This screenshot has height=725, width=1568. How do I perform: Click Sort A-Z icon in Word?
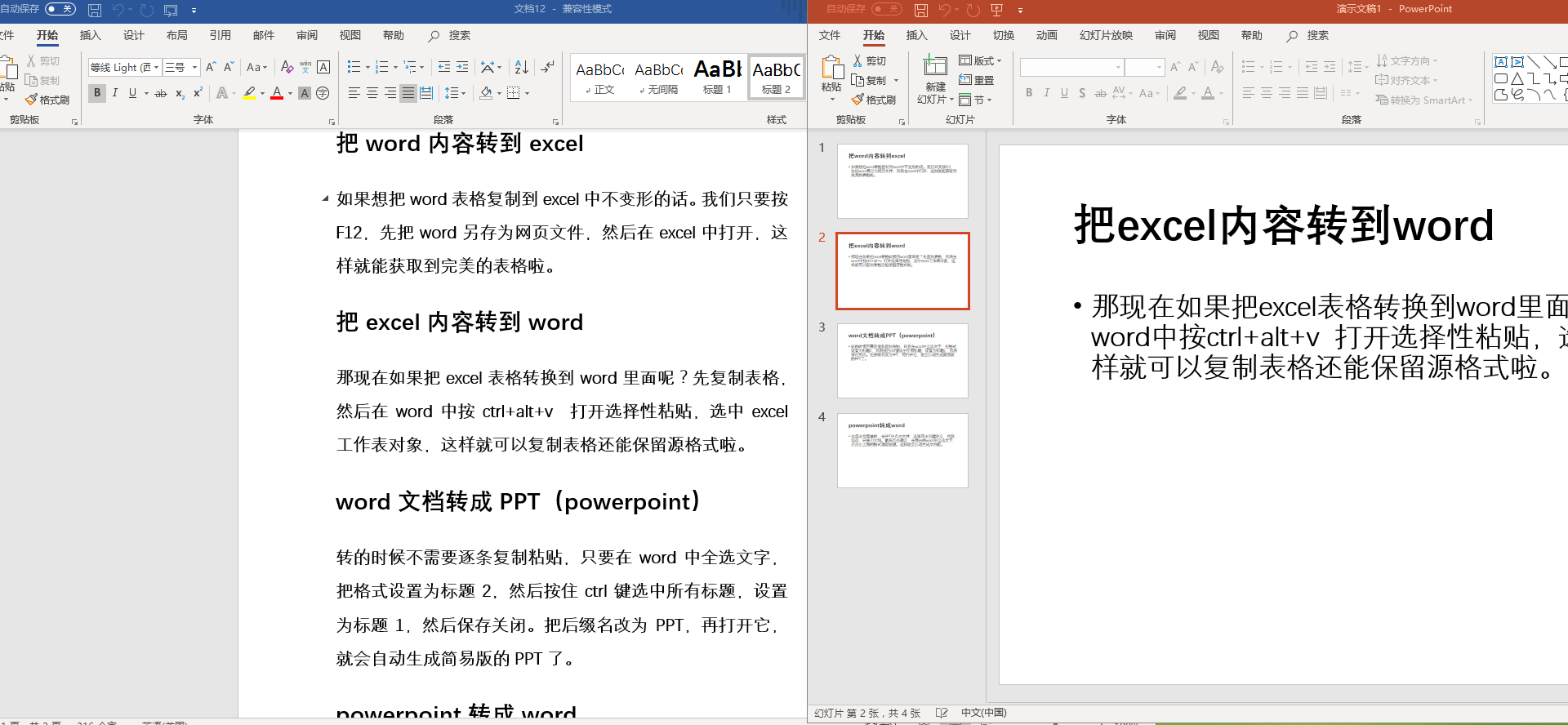pos(522,67)
